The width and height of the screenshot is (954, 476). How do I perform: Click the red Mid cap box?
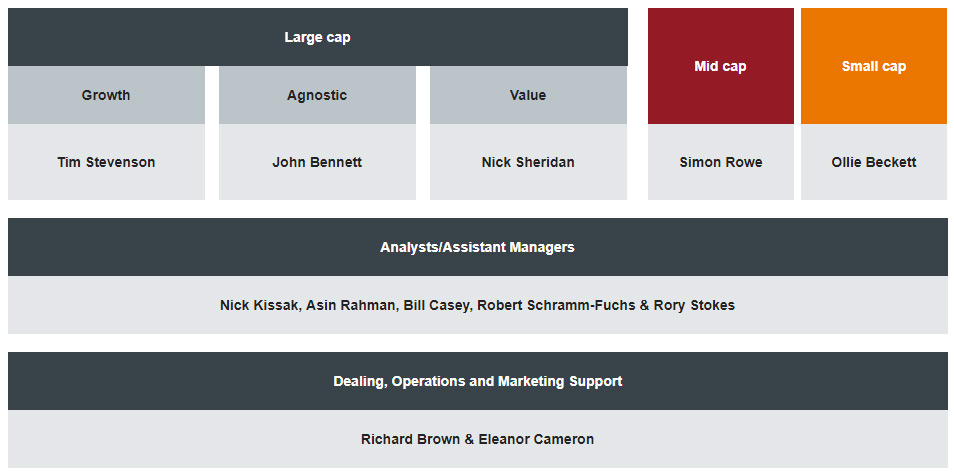pyautogui.click(x=720, y=67)
